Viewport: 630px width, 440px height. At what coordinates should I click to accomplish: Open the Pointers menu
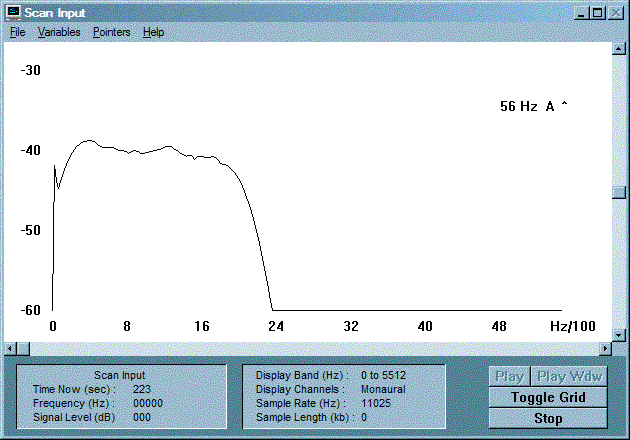112,32
